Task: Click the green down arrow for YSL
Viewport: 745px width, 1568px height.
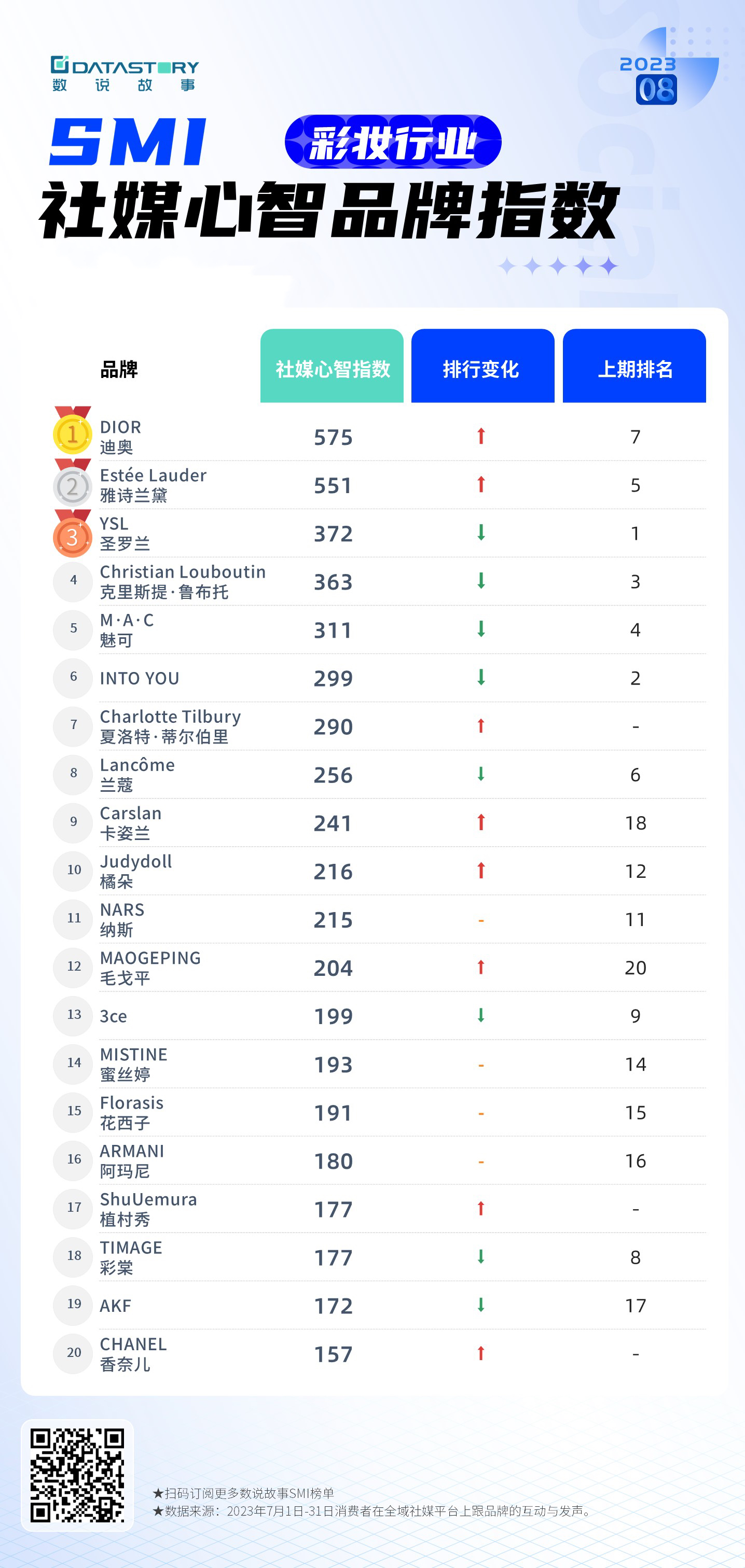Action: tap(480, 533)
